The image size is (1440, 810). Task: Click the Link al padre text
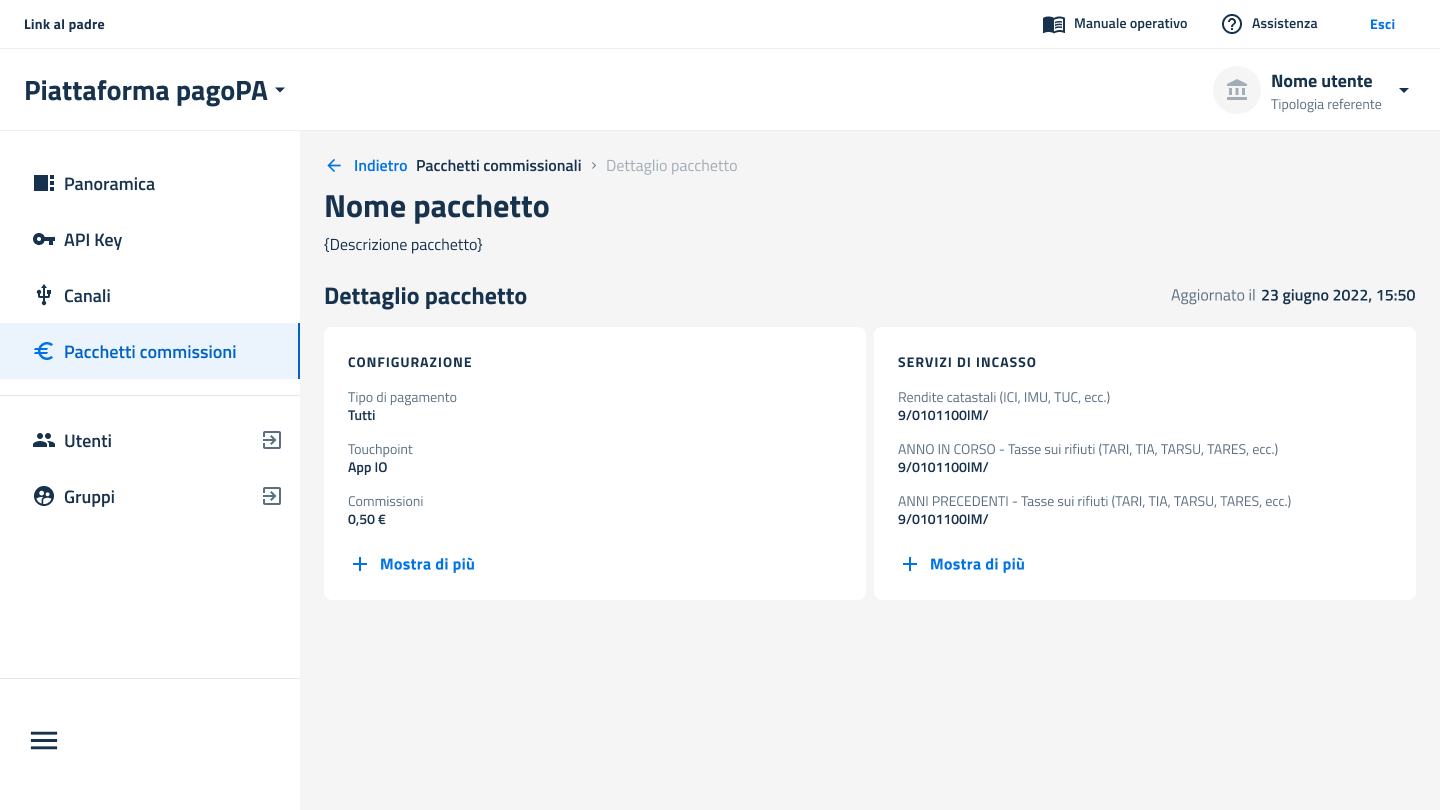(x=64, y=24)
